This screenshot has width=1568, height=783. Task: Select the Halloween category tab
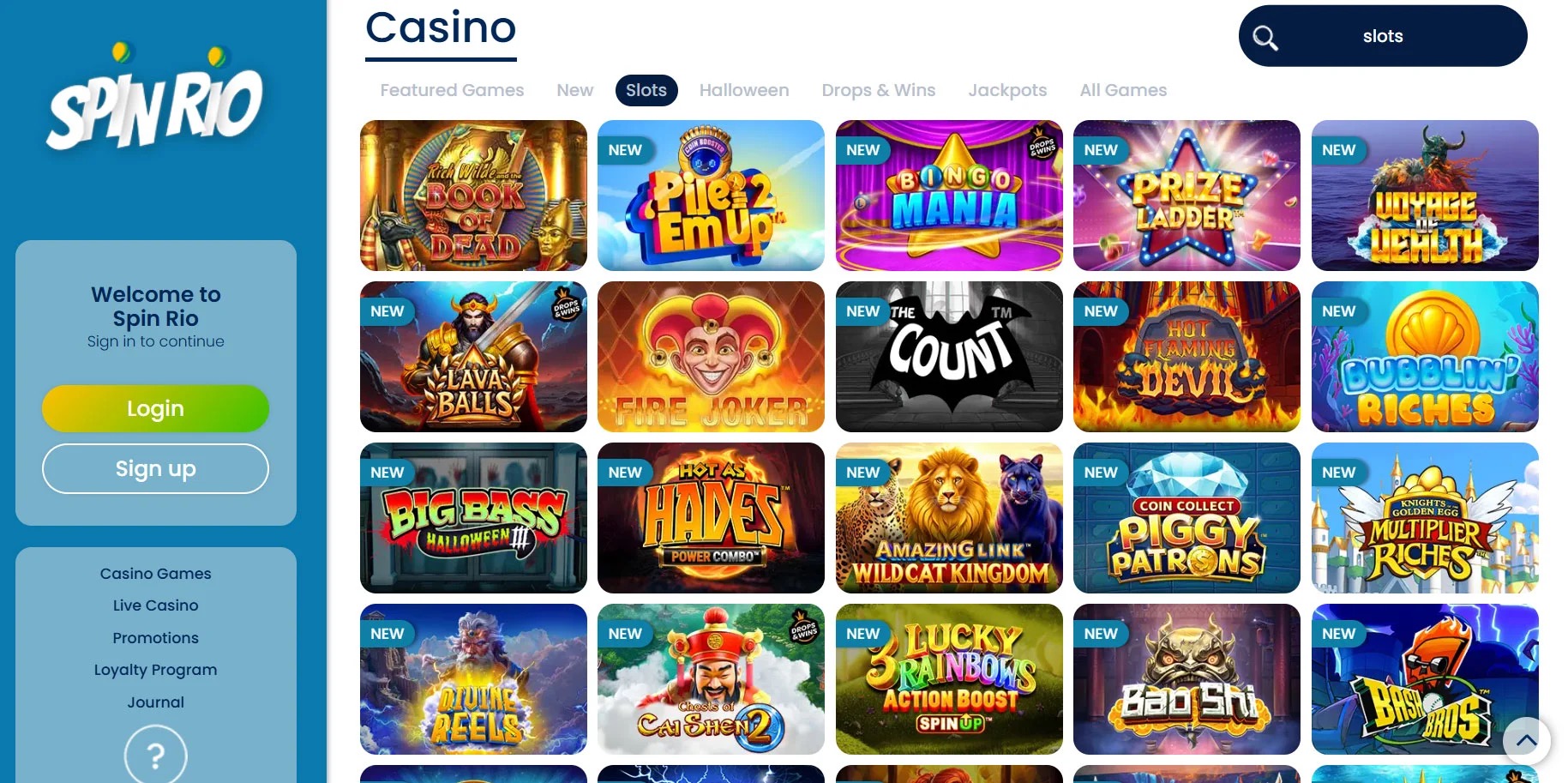point(744,90)
